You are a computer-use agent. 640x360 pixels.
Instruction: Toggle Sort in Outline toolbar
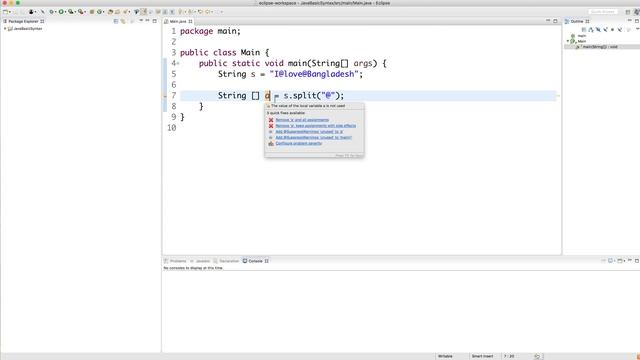(x=591, y=29)
